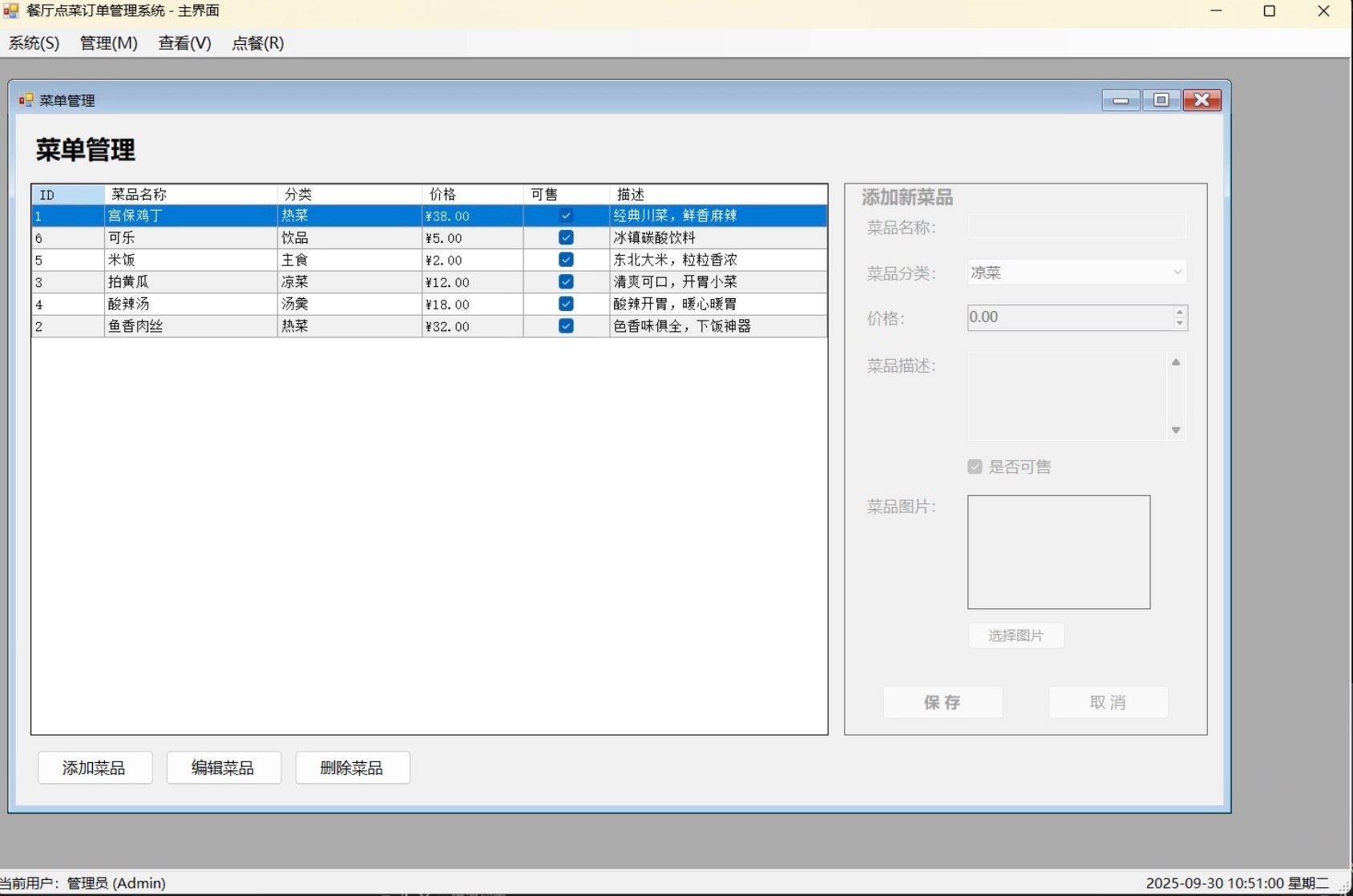Sort by the 价格 column header
This screenshot has width=1353, height=896.
point(471,195)
